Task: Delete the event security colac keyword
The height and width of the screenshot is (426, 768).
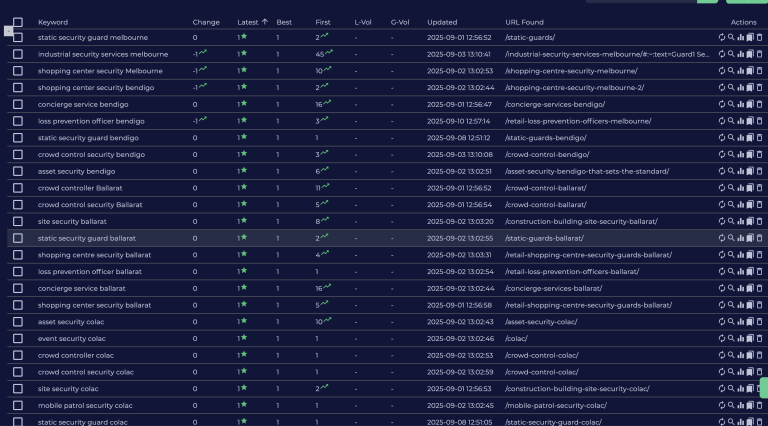Action: (759, 338)
